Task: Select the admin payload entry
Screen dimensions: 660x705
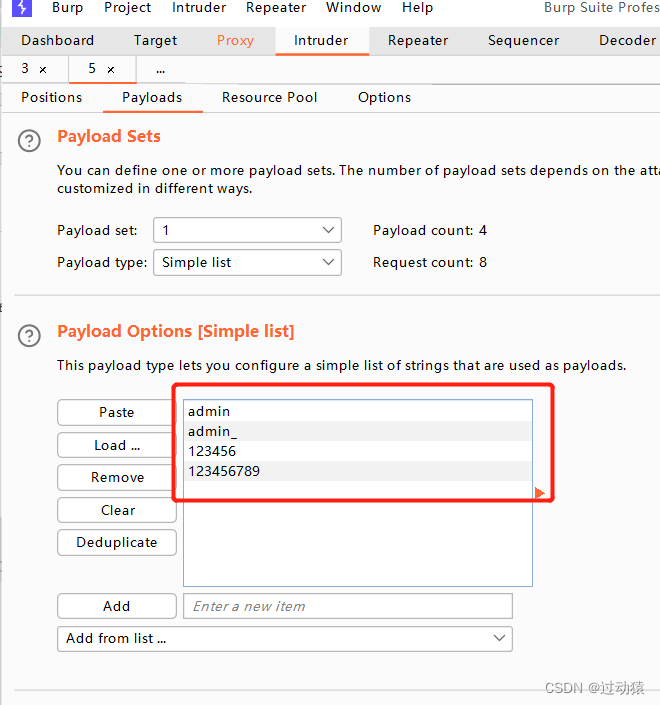Action: click(x=358, y=411)
